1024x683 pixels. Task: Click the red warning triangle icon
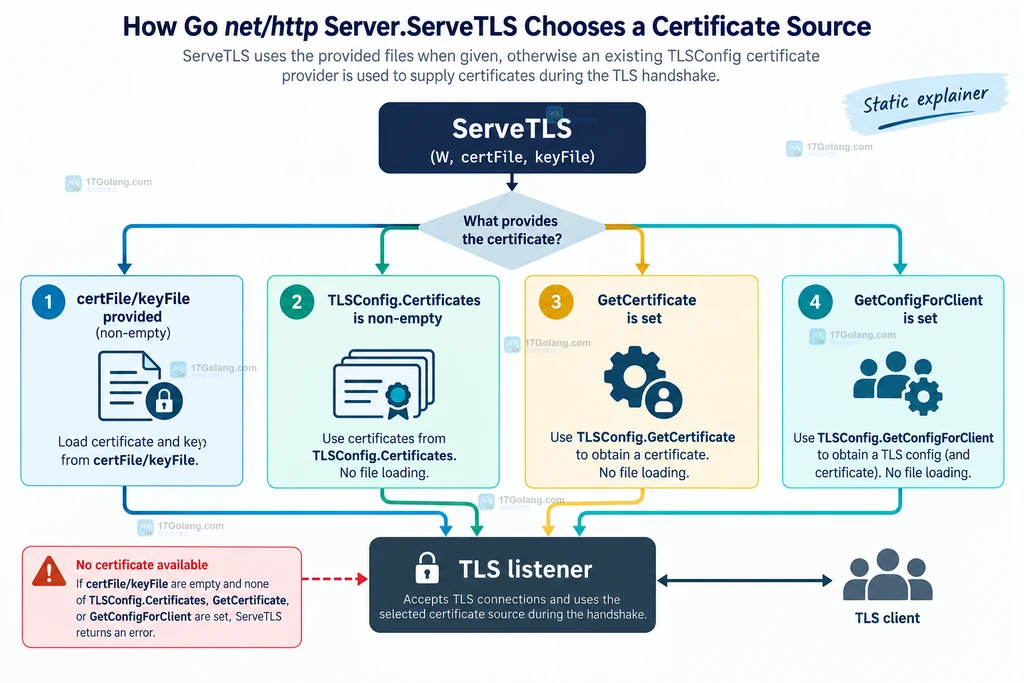coord(49,571)
